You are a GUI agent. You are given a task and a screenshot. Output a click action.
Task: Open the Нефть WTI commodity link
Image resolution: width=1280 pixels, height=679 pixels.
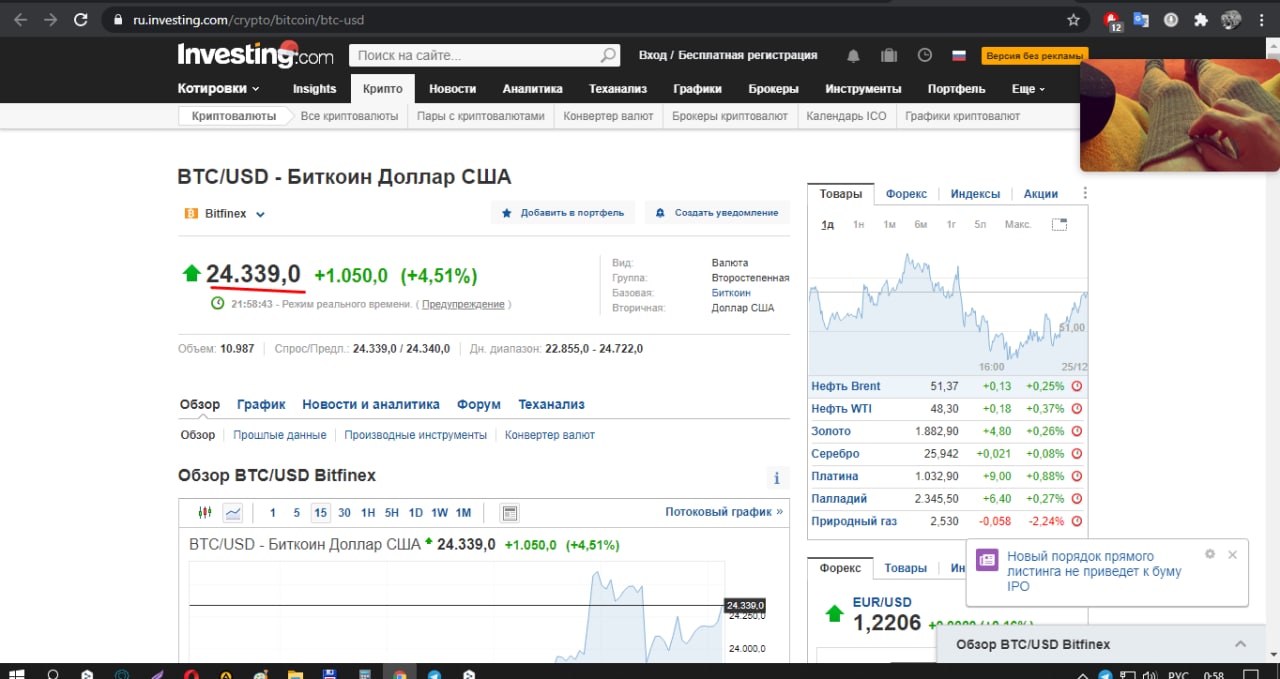(841, 408)
